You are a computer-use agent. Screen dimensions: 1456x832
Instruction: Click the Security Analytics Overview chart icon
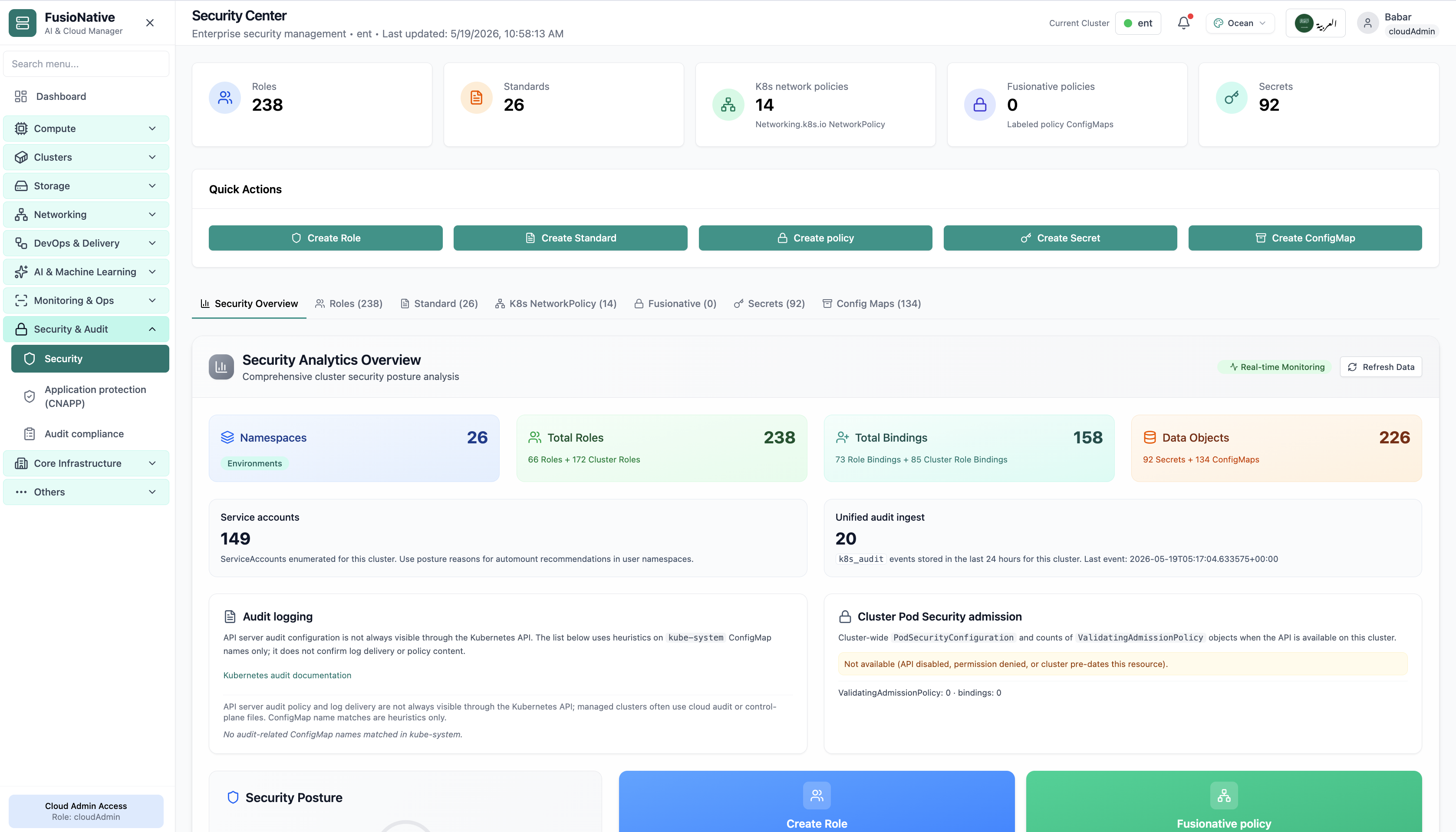click(221, 367)
